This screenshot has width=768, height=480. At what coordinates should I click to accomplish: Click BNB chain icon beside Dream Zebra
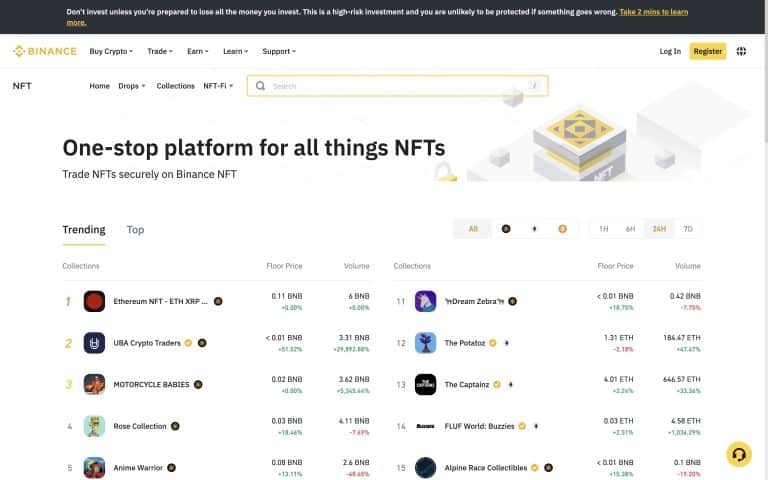pos(512,301)
